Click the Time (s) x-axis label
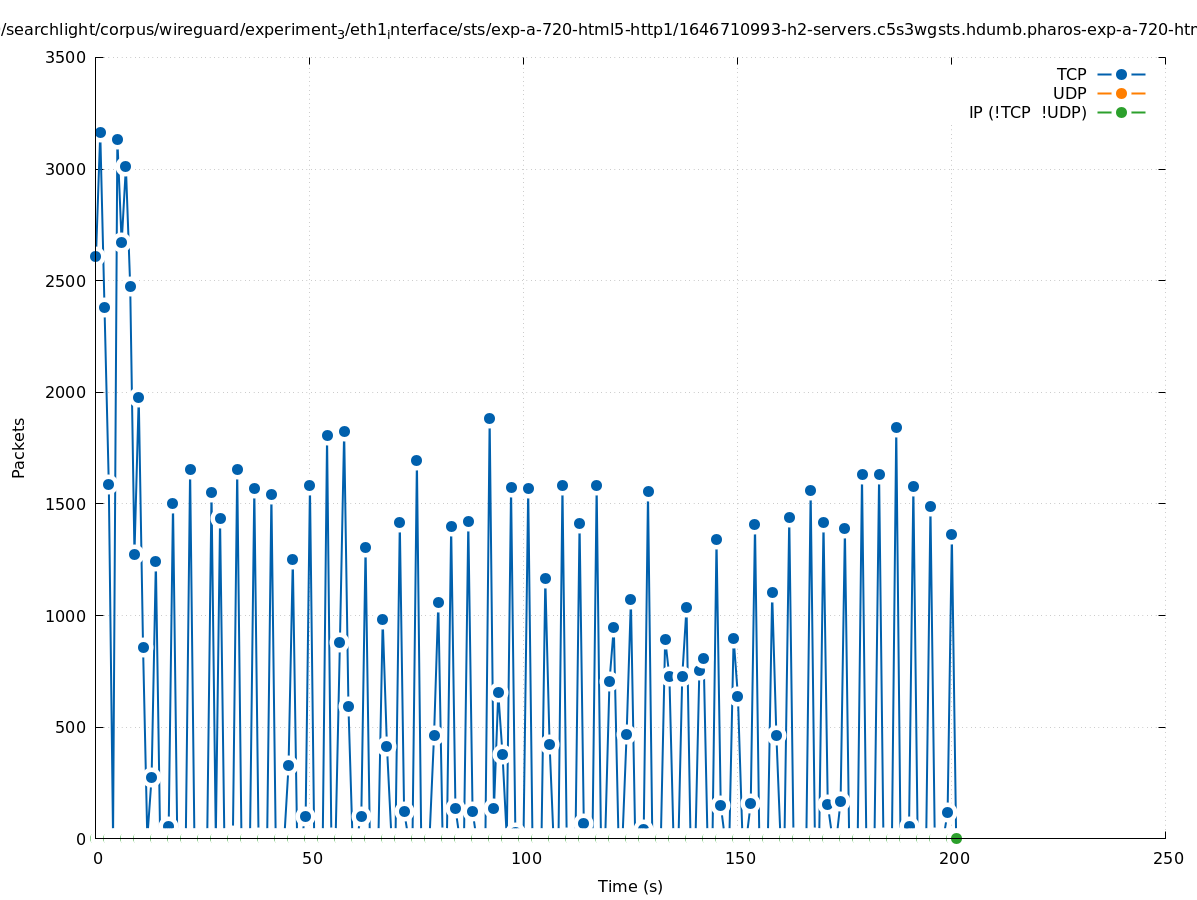 click(x=630, y=886)
